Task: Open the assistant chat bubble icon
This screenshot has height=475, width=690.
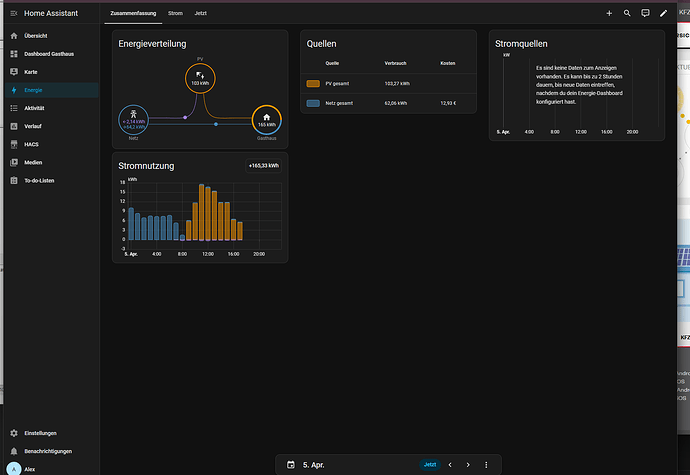Action: coord(645,14)
